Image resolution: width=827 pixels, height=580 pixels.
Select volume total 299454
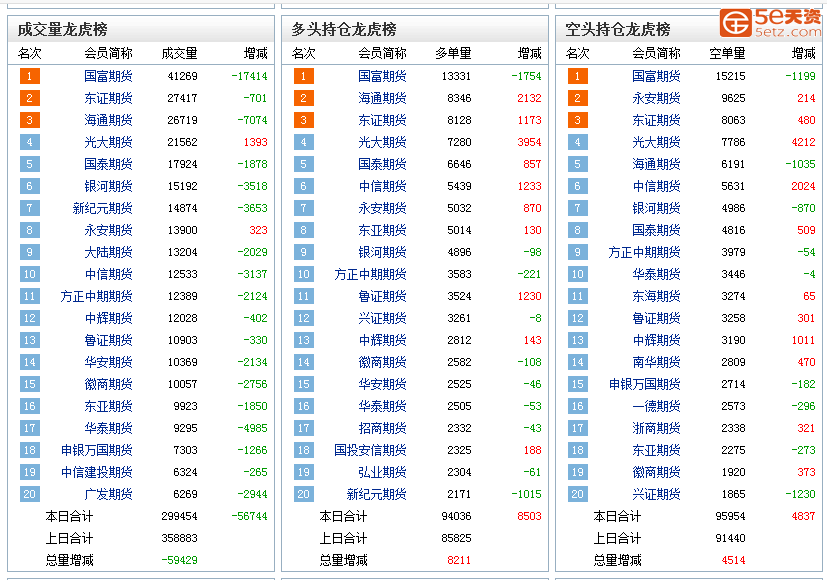[x=179, y=516]
